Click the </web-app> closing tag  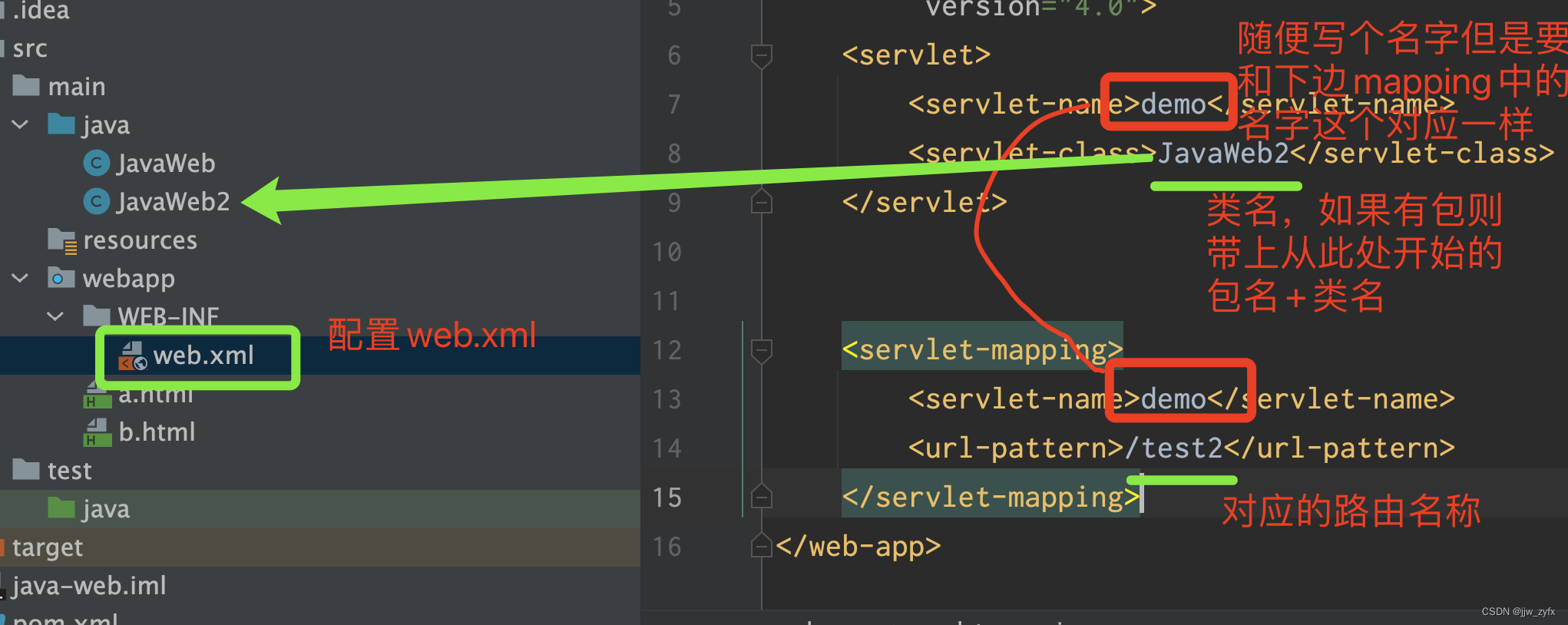click(x=858, y=547)
